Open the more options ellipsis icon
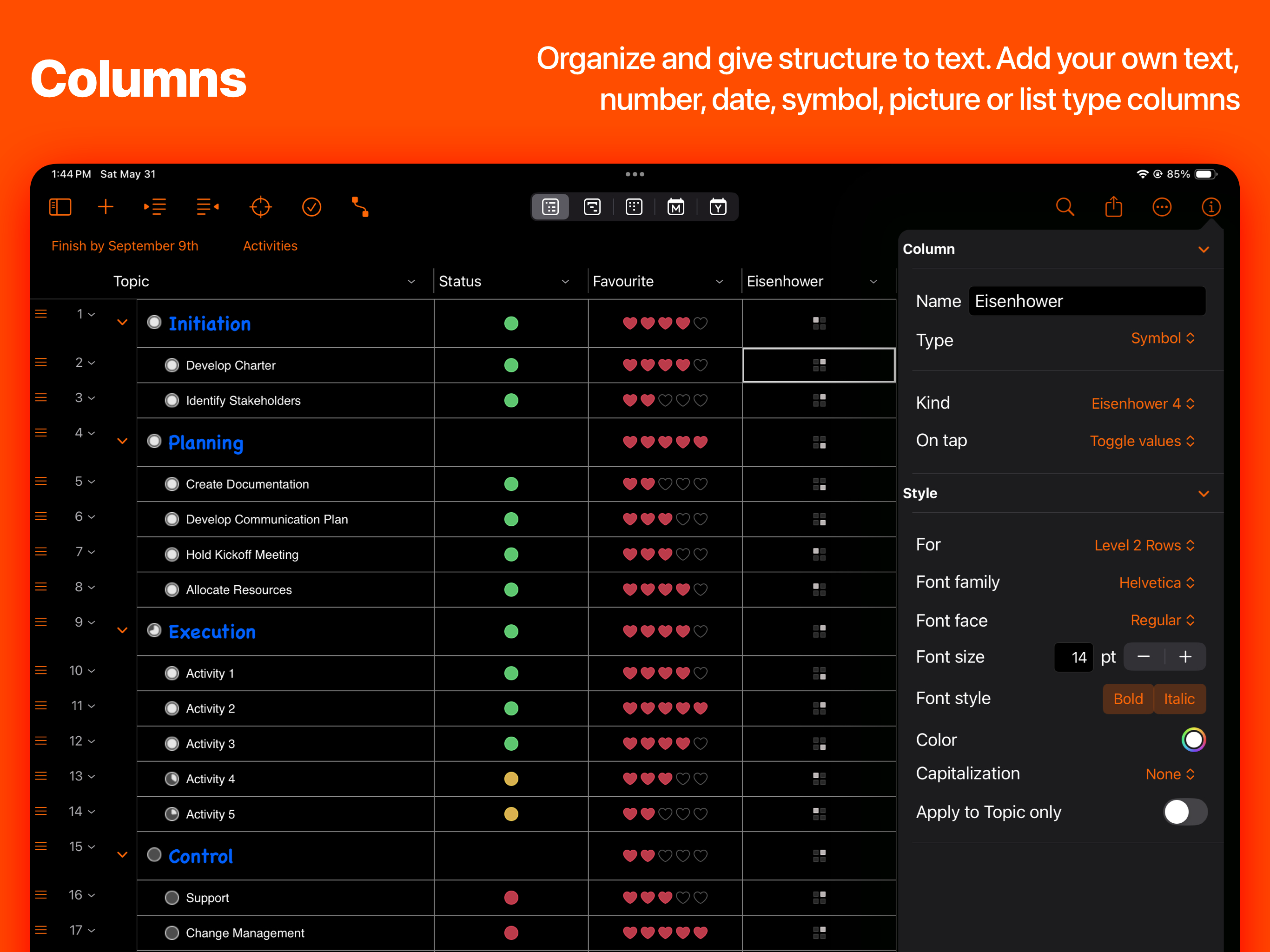The image size is (1270, 952). click(x=1162, y=207)
